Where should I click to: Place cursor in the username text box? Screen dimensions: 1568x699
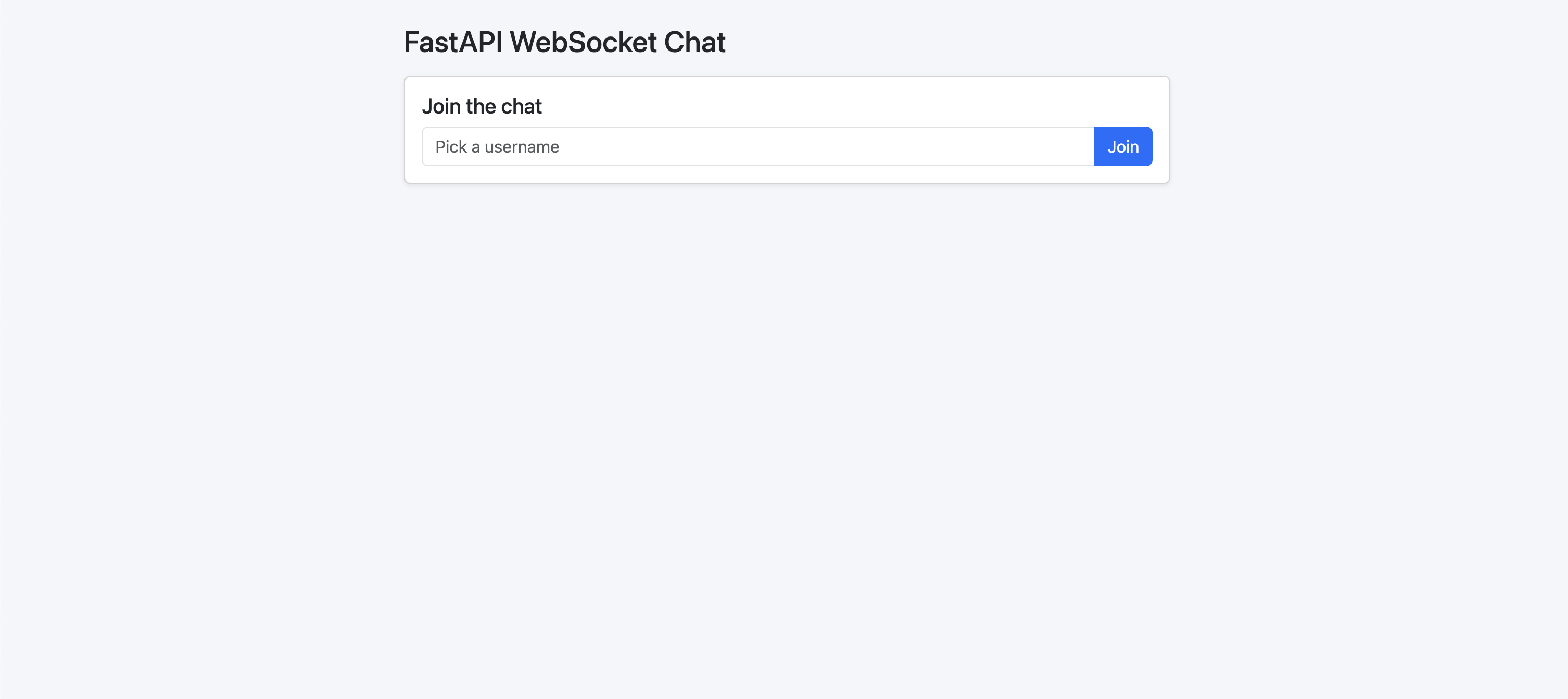(758, 146)
